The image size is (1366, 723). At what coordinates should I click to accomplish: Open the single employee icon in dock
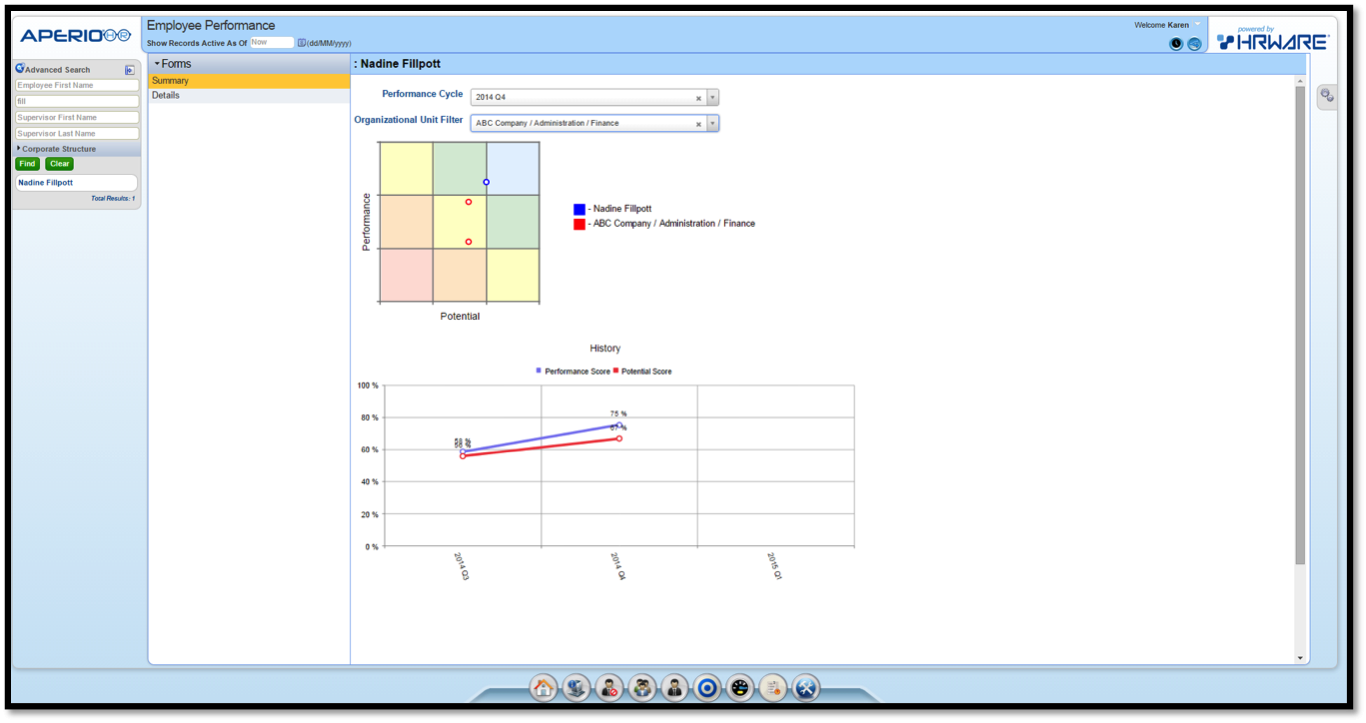coord(674,688)
